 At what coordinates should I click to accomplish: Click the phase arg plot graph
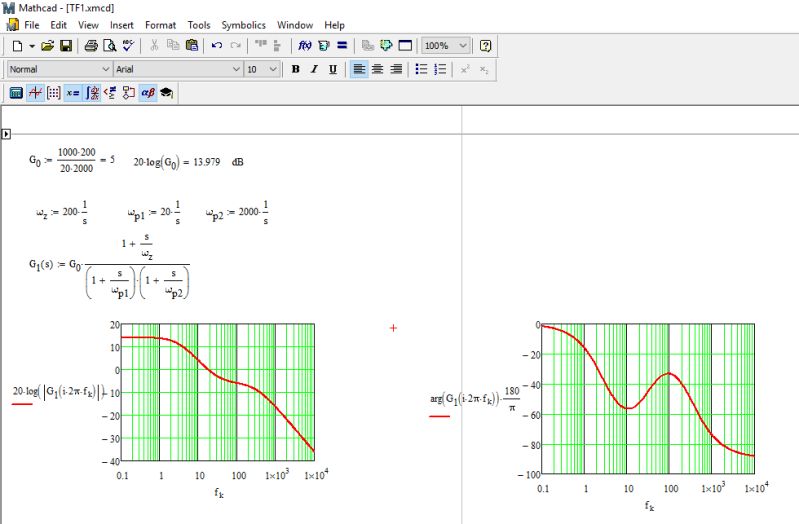[648, 399]
